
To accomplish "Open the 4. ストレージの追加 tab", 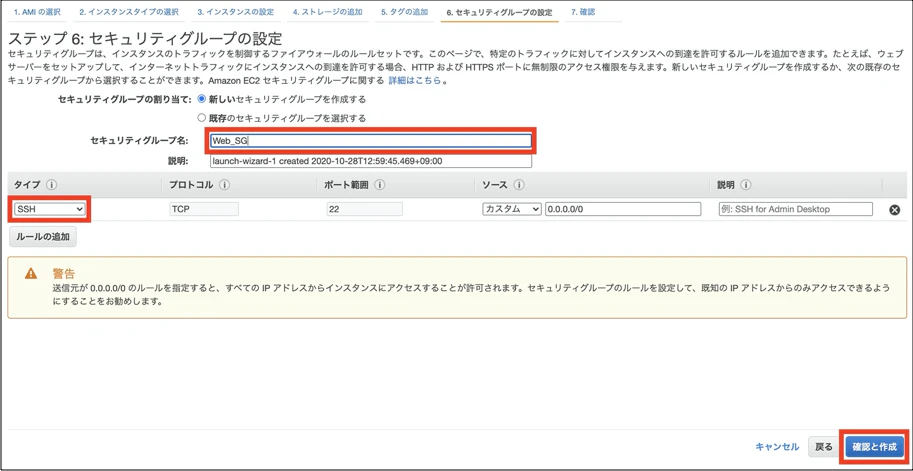I will pyautogui.click(x=327, y=12).
